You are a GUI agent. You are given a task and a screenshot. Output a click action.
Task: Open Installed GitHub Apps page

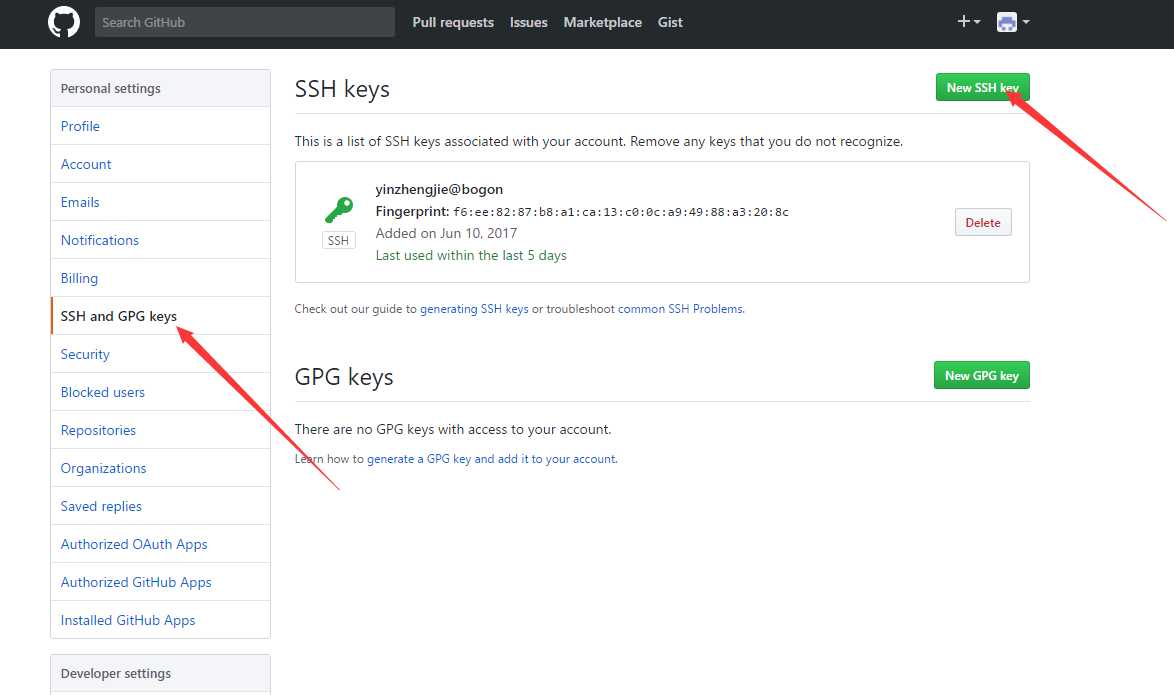[160, 620]
